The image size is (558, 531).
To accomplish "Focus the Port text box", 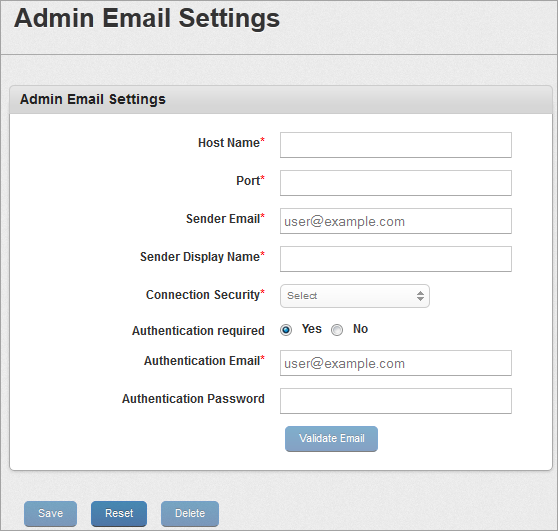I will [396, 183].
